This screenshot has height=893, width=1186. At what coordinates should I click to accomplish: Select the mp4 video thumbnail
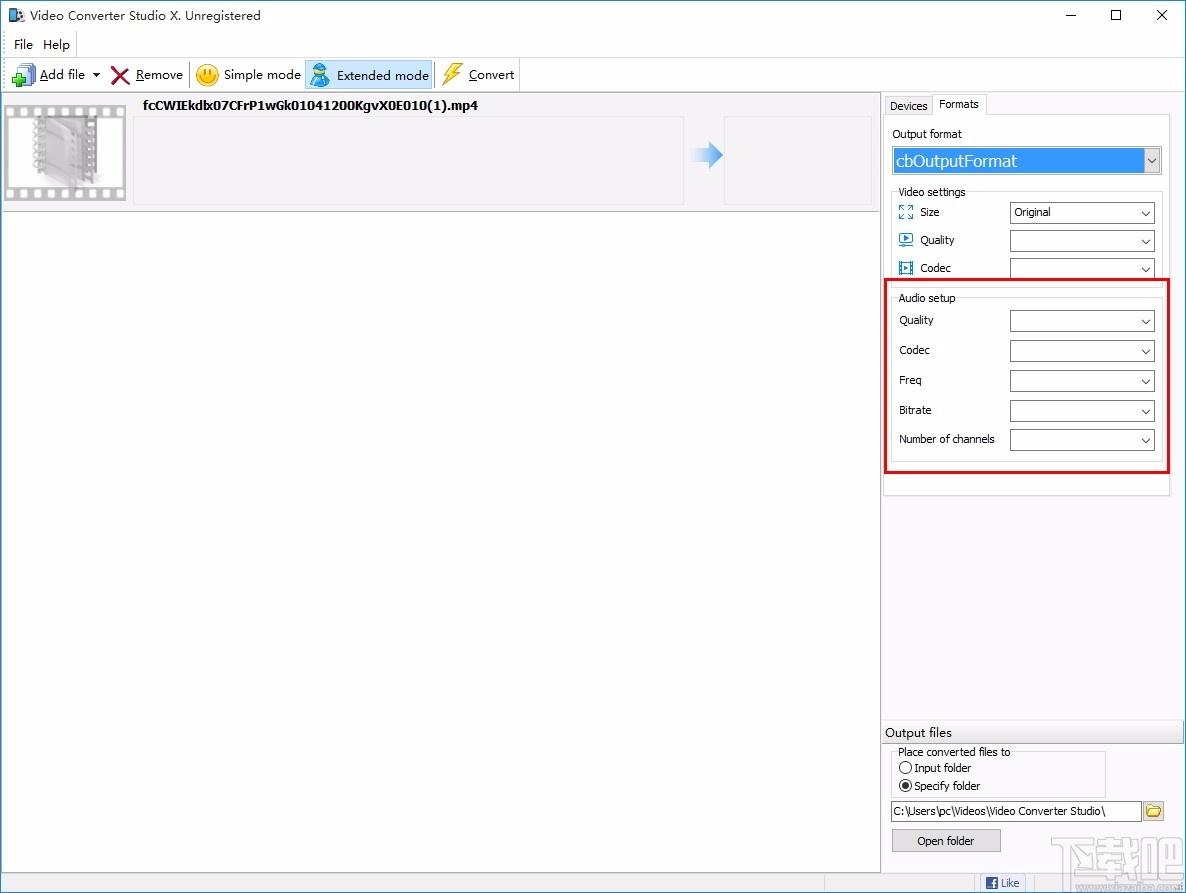(65, 153)
